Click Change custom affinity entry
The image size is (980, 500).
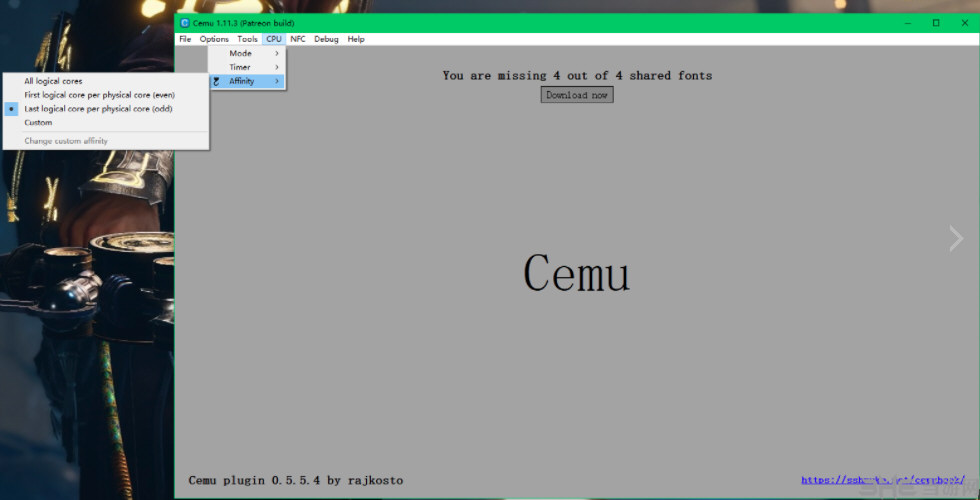pyautogui.click(x=106, y=141)
